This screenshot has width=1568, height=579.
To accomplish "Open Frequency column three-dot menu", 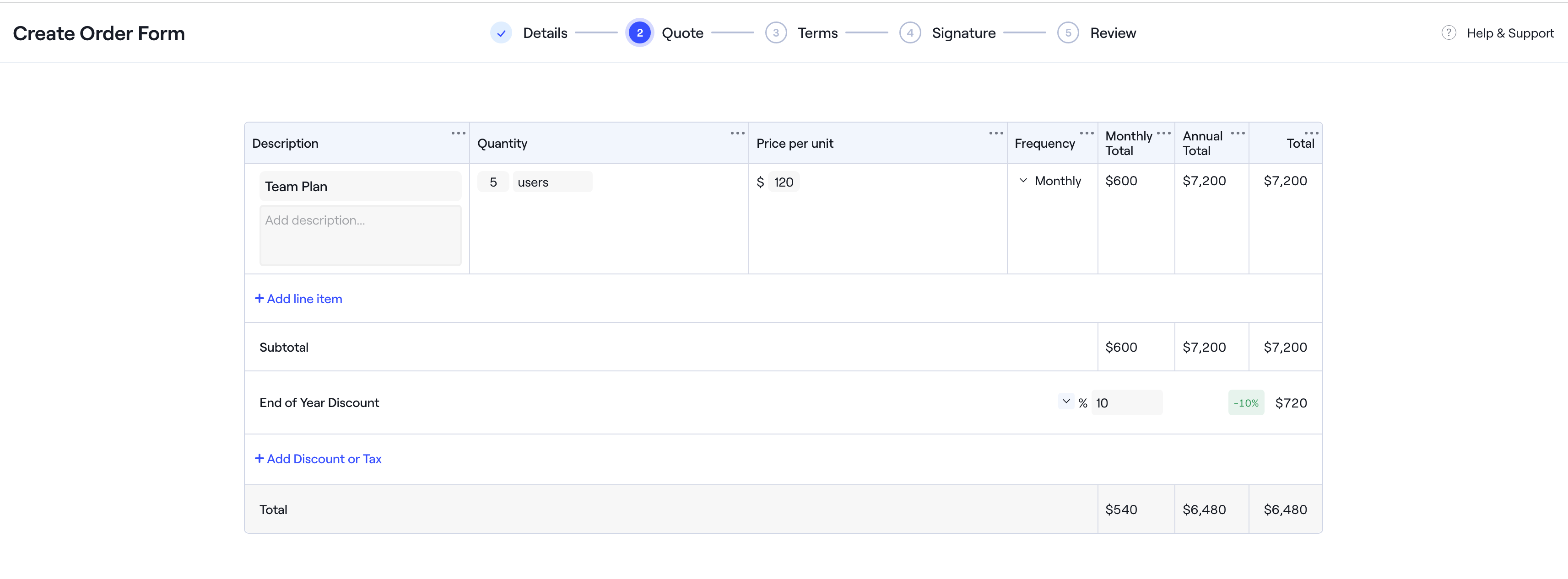I will coord(1086,133).
